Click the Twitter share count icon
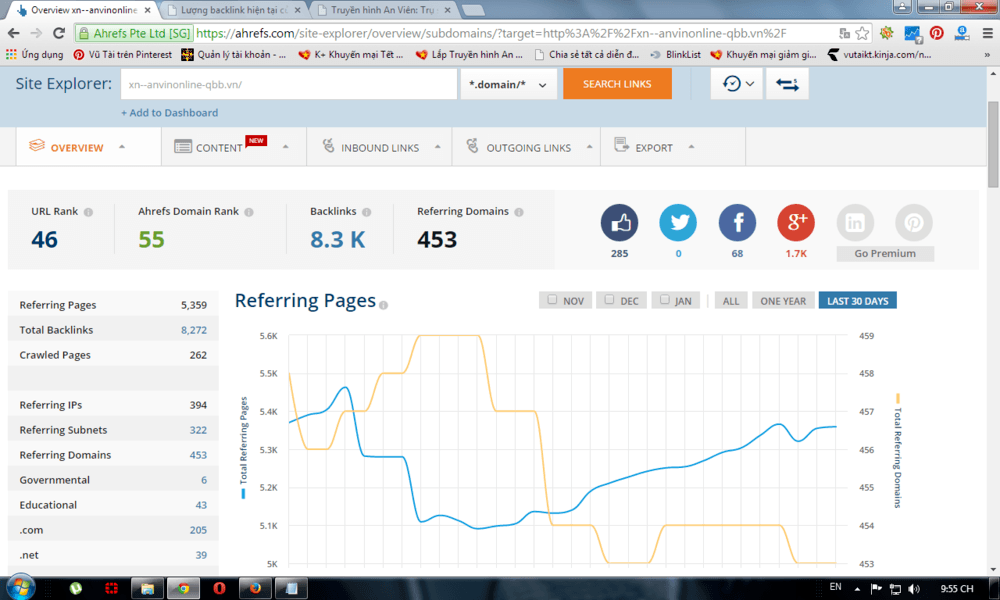The height and width of the screenshot is (600, 1000). 678,223
